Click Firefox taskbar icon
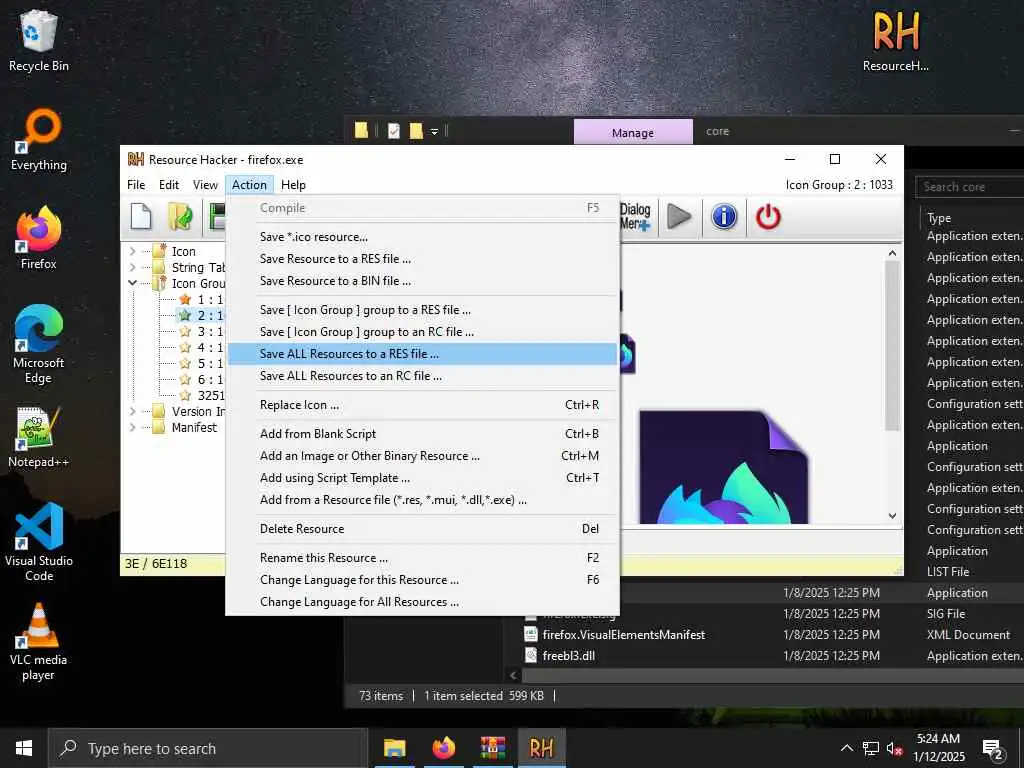 tap(443, 748)
